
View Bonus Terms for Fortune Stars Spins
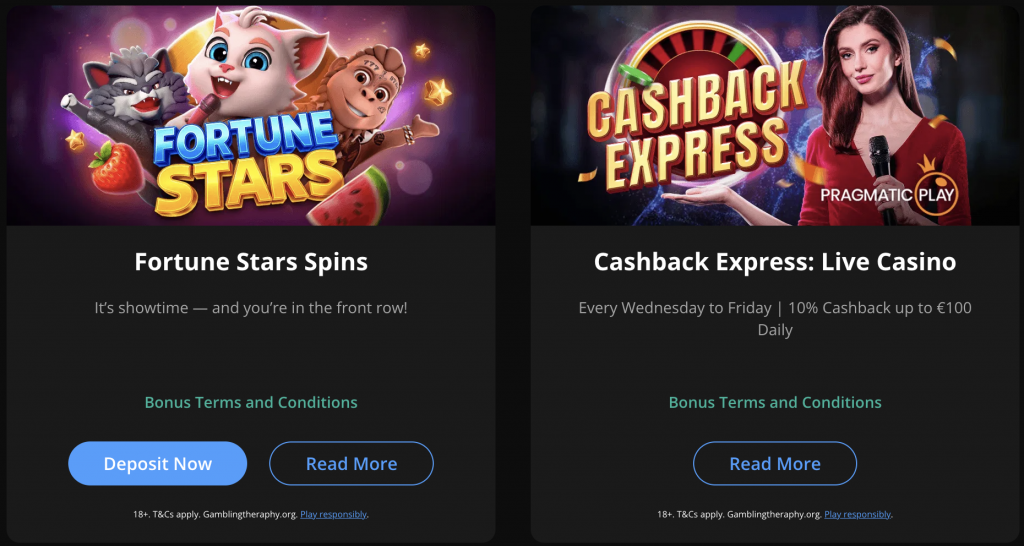[x=251, y=402]
